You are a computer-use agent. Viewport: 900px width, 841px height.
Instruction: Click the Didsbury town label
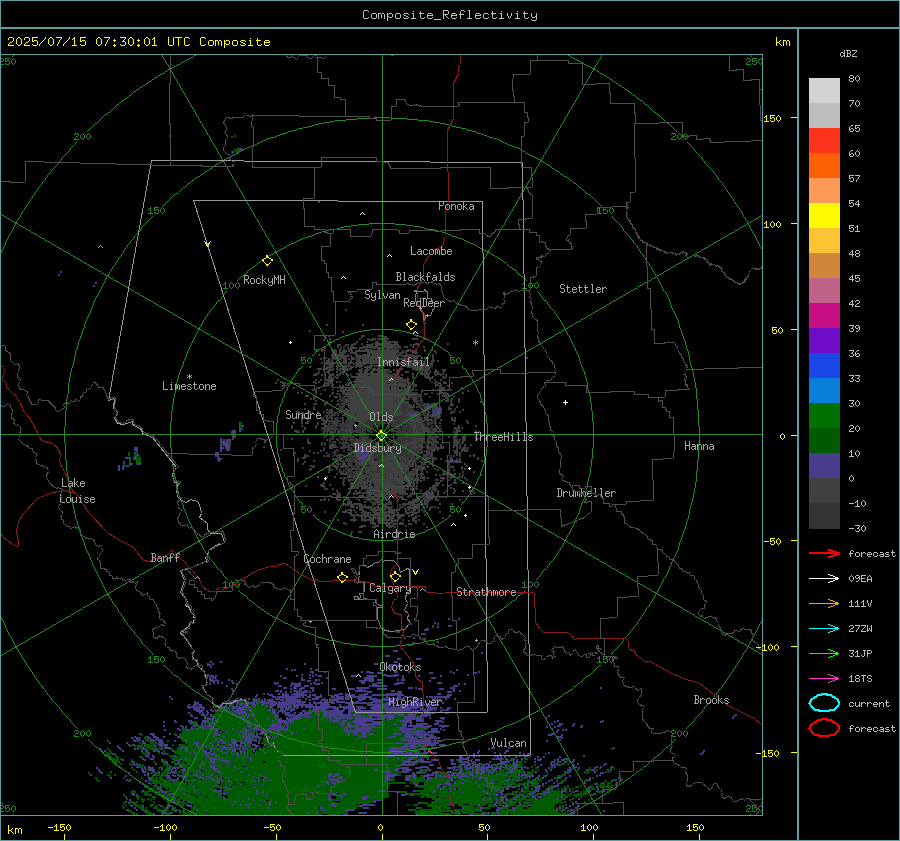[x=377, y=448]
